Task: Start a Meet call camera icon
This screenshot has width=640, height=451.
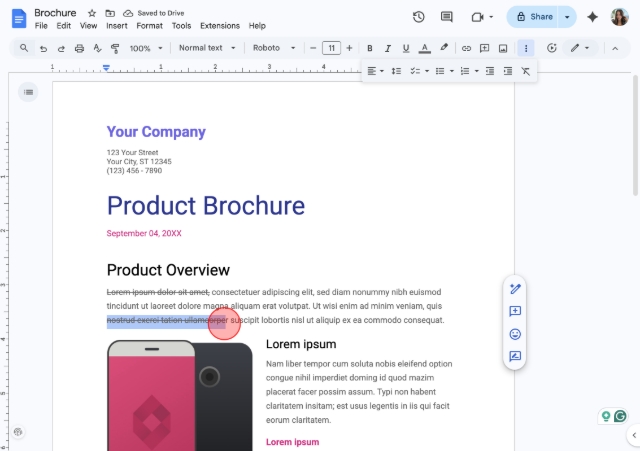Action: click(x=477, y=17)
